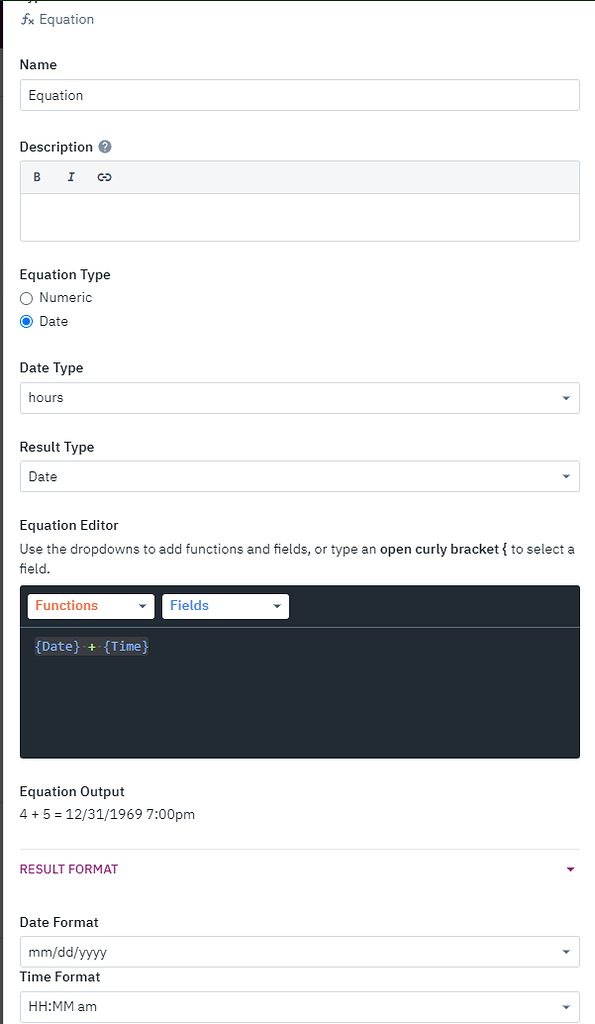Open the Time Format dropdown
Viewport: 595px width, 1024px height.
(x=299, y=1006)
